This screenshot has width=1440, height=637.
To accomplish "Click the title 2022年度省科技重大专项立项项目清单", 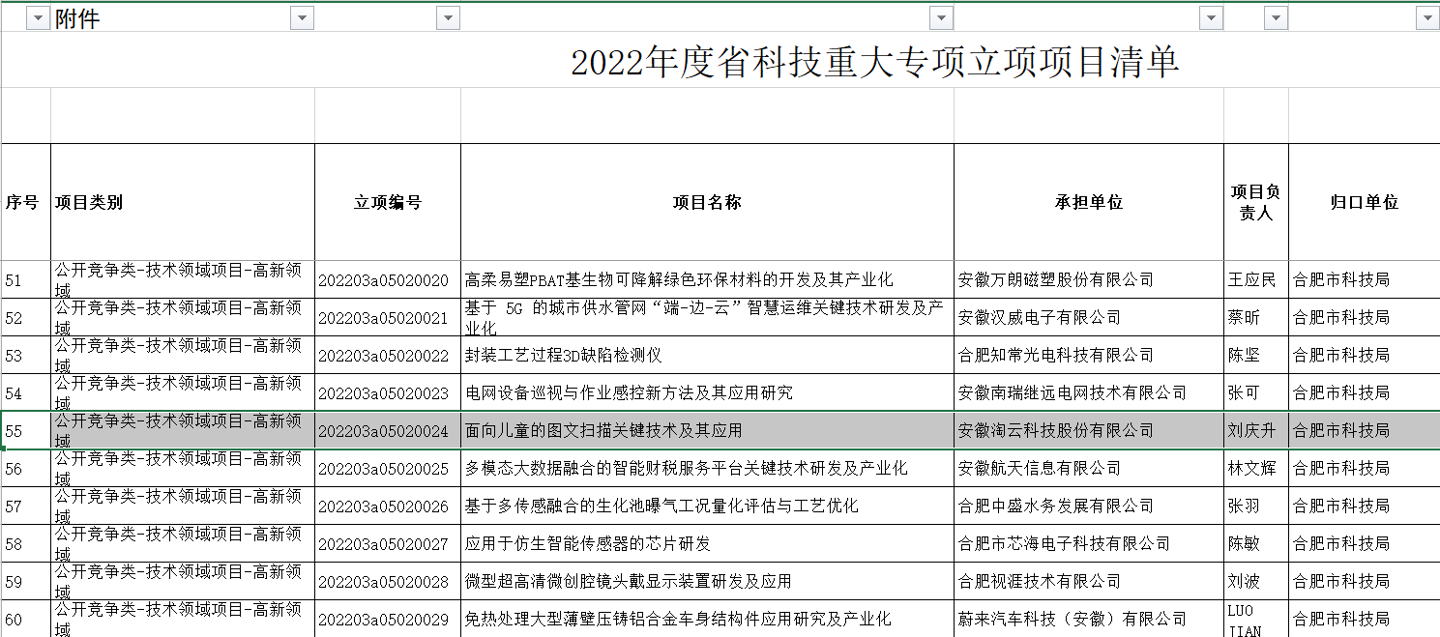I will 874,62.
